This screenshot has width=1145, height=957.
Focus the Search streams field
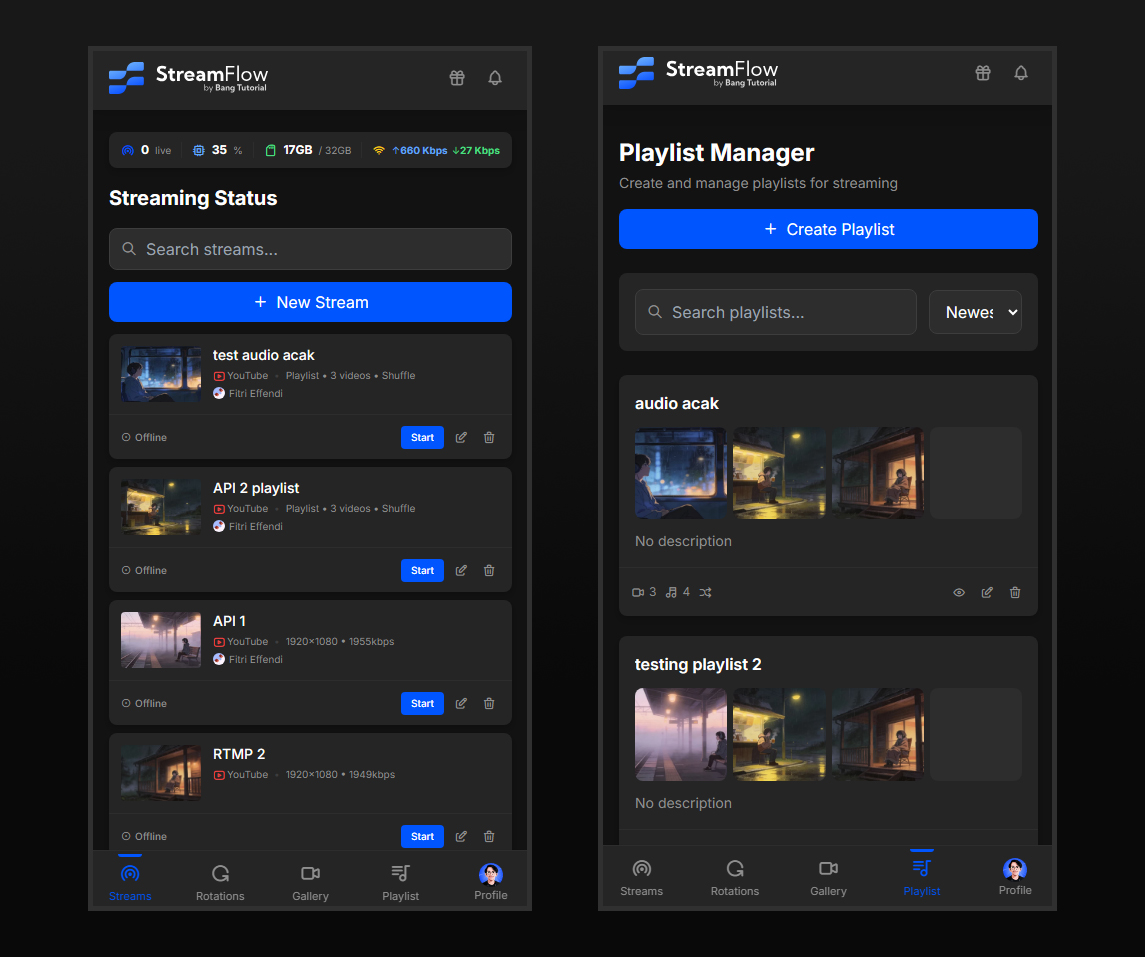click(x=310, y=249)
